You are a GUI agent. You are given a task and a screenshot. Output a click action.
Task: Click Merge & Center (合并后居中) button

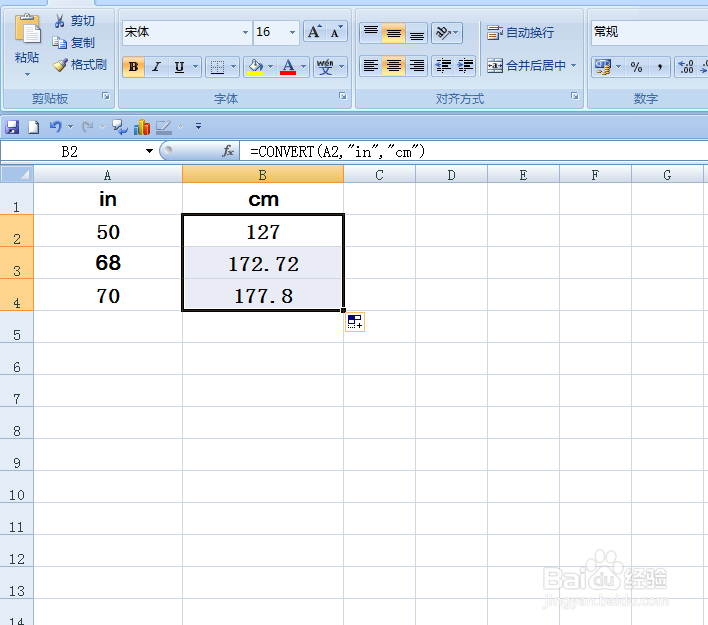point(526,66)
